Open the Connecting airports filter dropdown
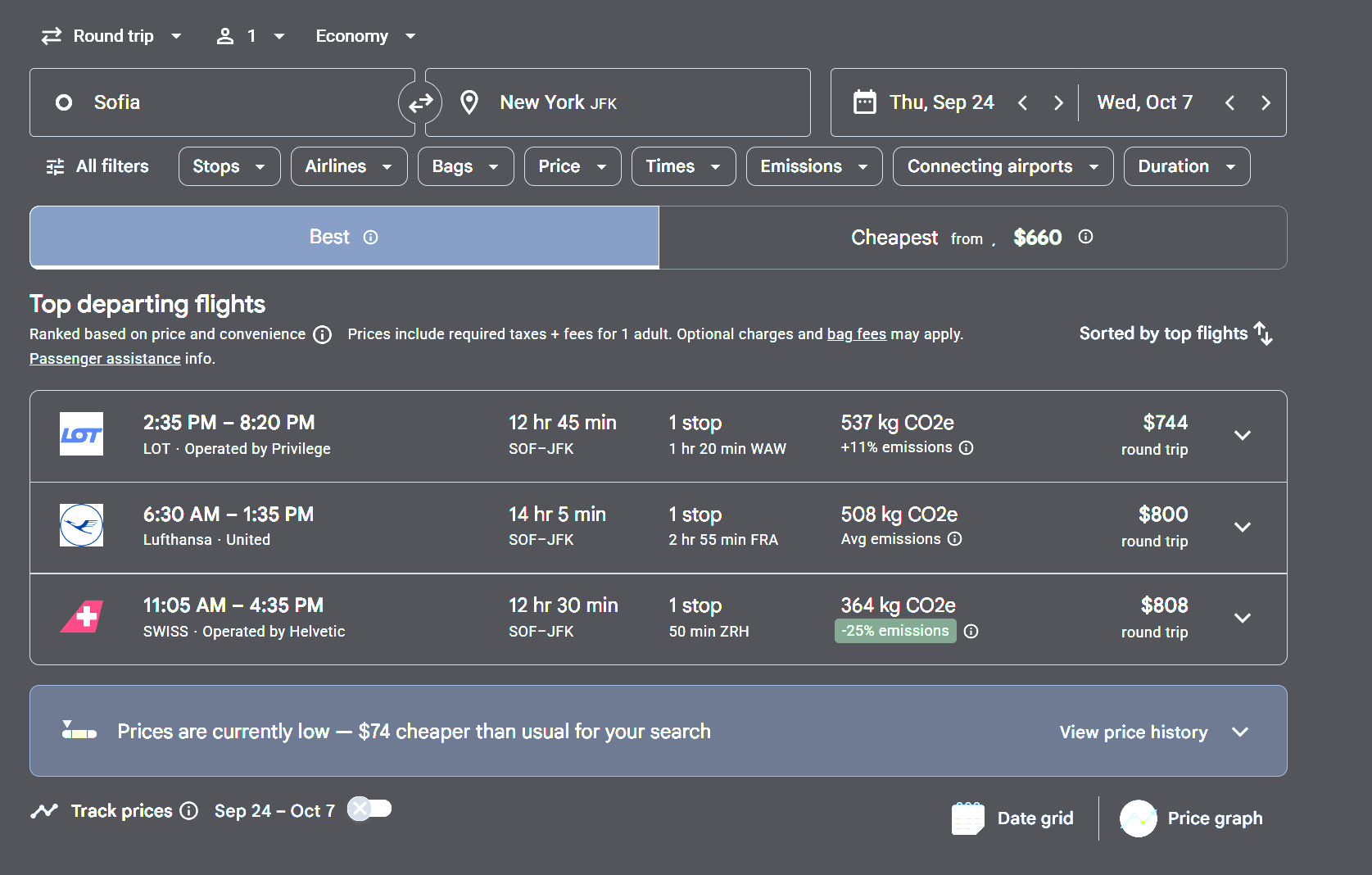 pyautogui.click(x=1003, y=166)
